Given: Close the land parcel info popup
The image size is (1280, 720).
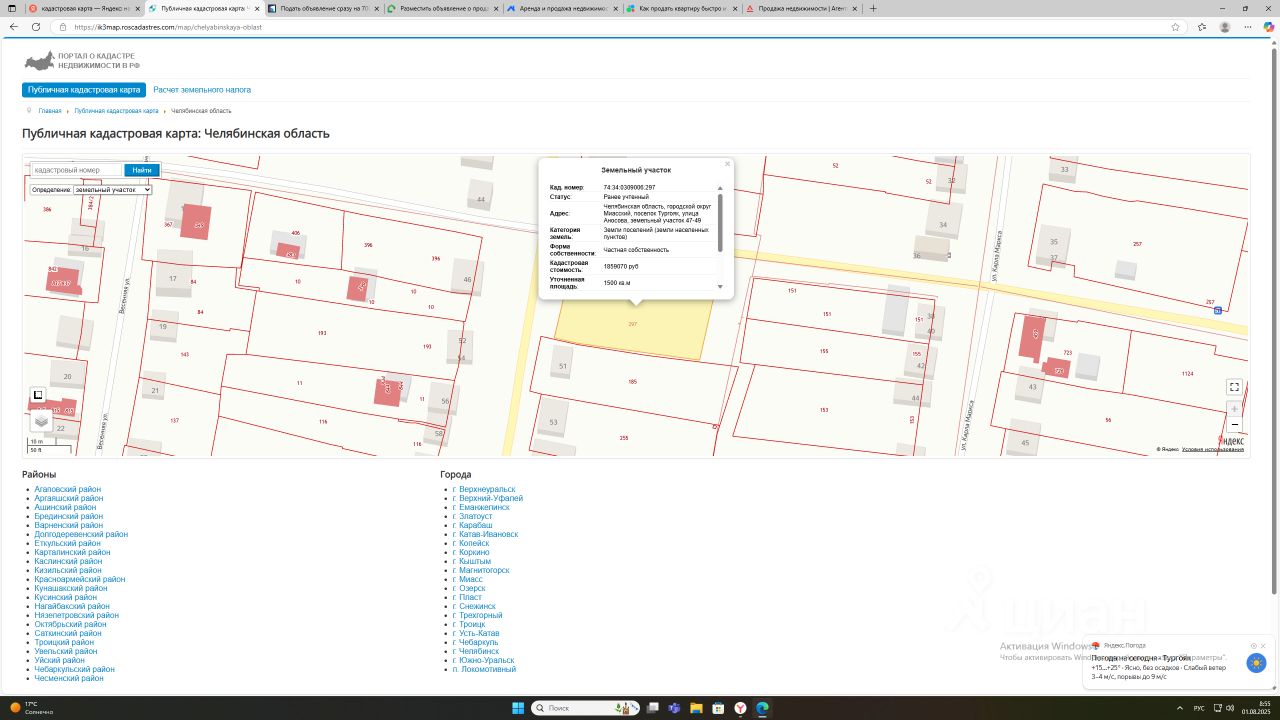Looking at the screenshot, I should [x=727, y=164].
